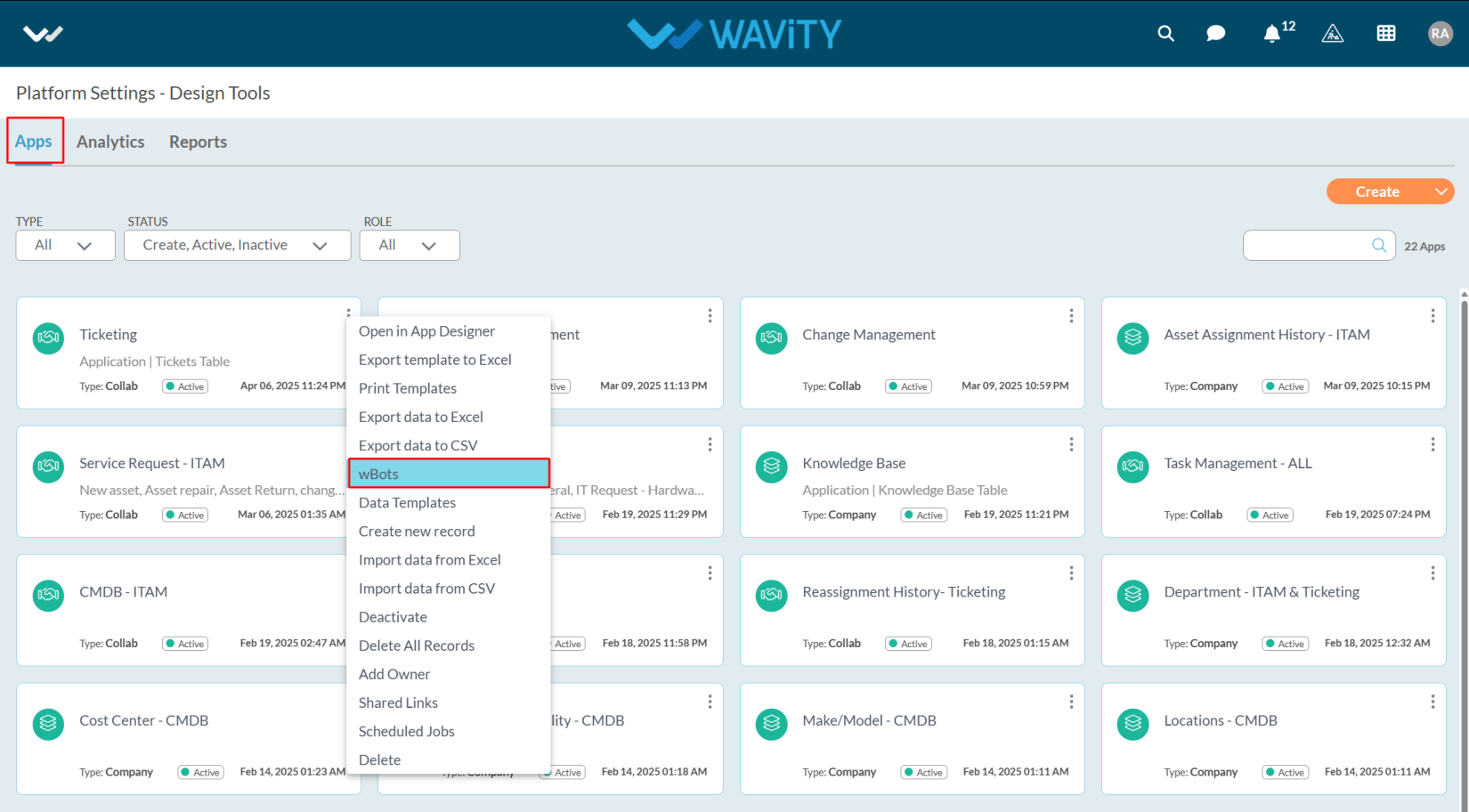This screenshot has height=812, width=1469.
Task: Open three-dot menu on Task Management - ALL card
Action: (1432, 444)
